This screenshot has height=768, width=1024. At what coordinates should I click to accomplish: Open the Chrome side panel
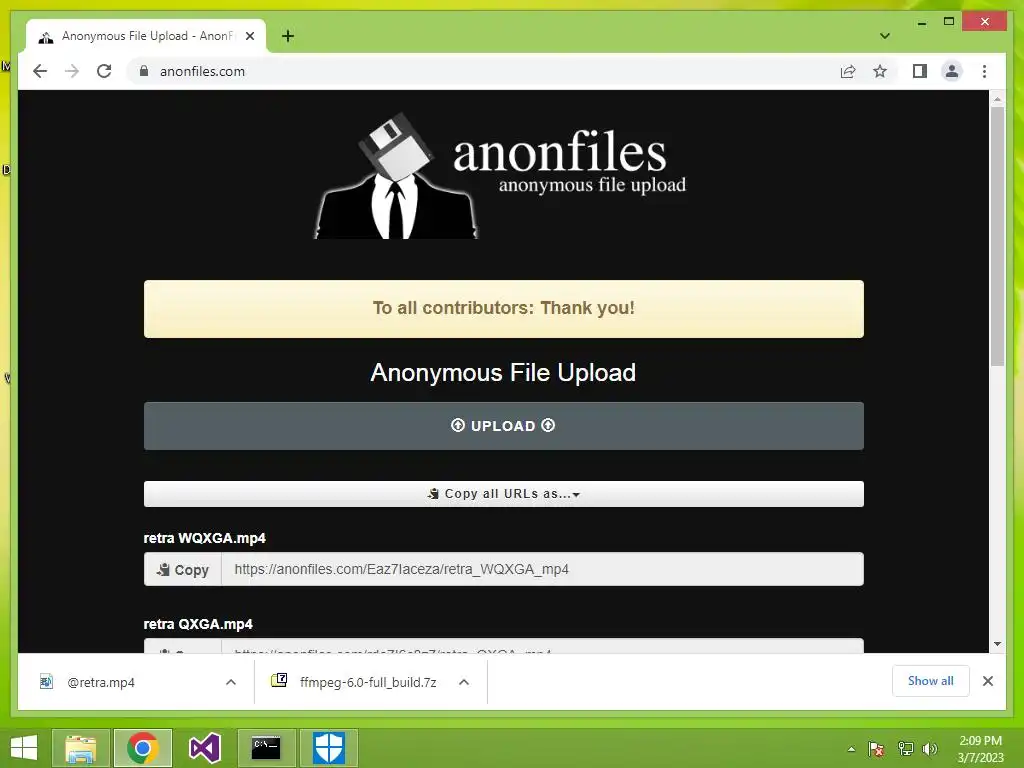point(920,71)
